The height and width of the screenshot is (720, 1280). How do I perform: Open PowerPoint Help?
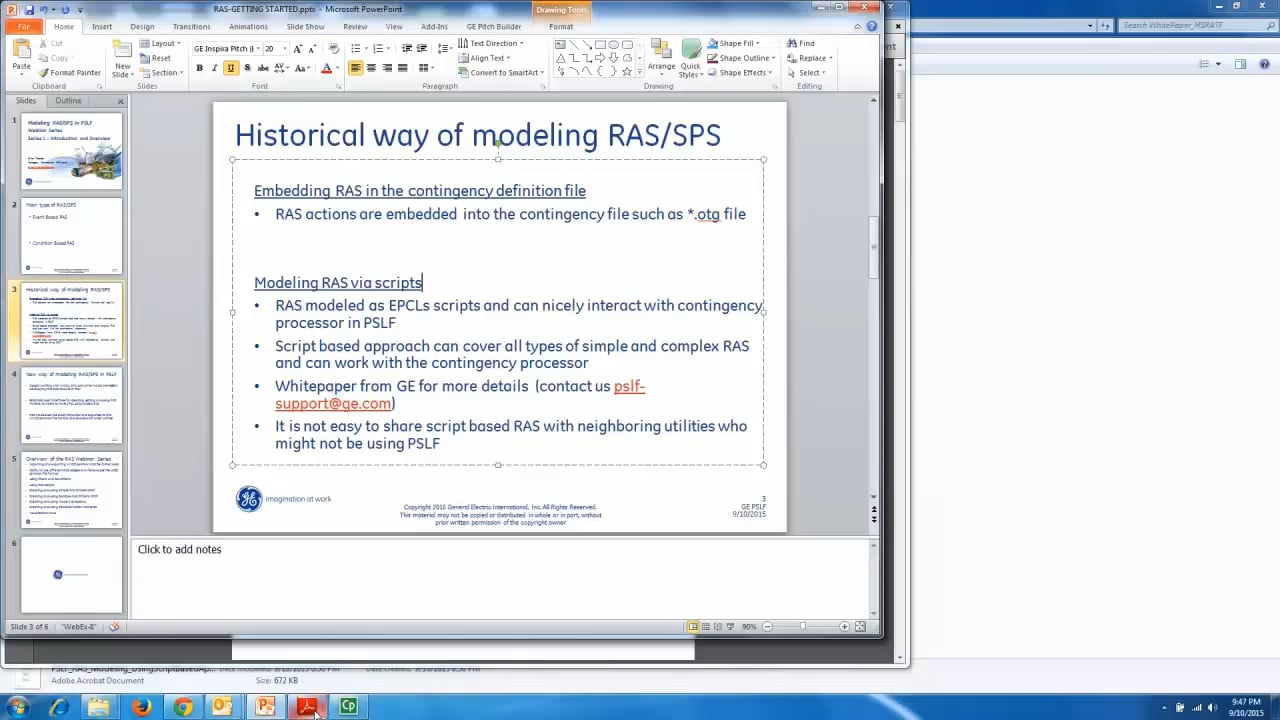coord(872,26)
